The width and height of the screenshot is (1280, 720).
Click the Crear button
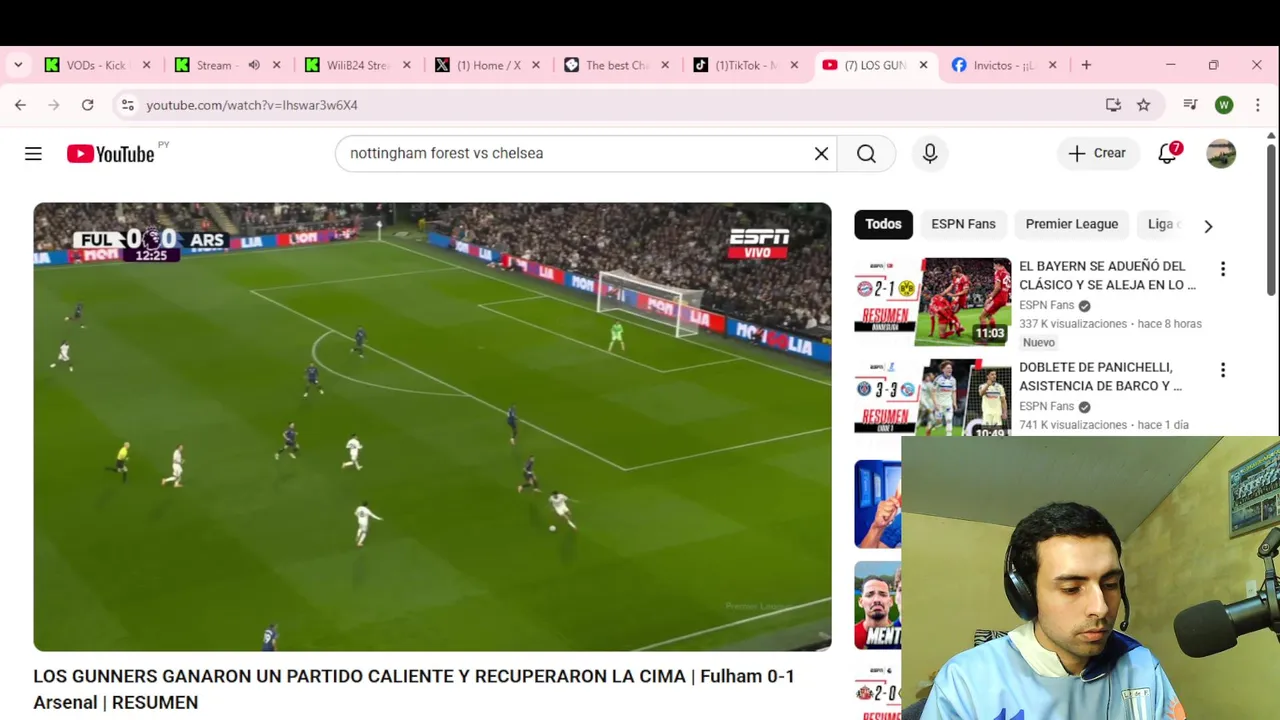point(1097,153)
